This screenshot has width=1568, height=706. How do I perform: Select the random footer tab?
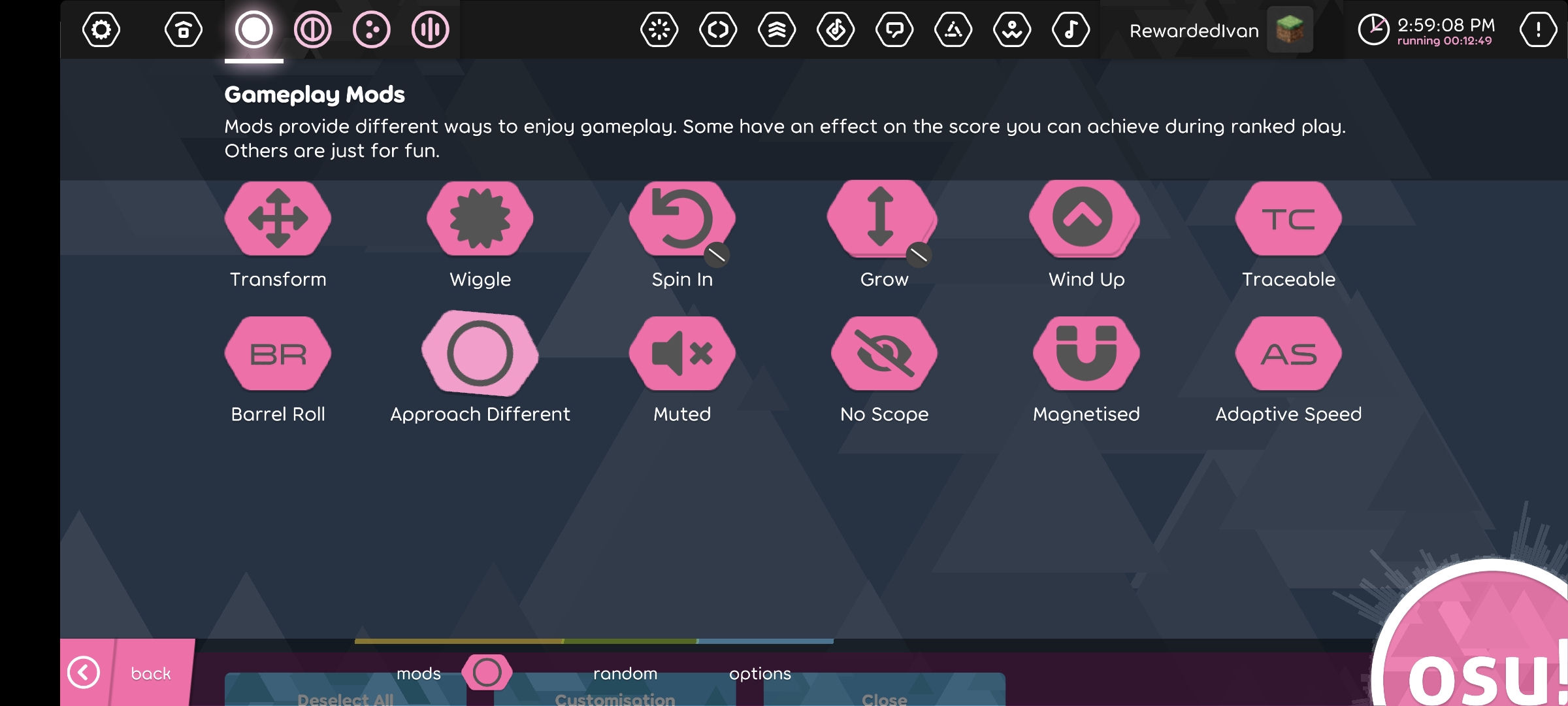pyautogui.click(x=625, y=673)
